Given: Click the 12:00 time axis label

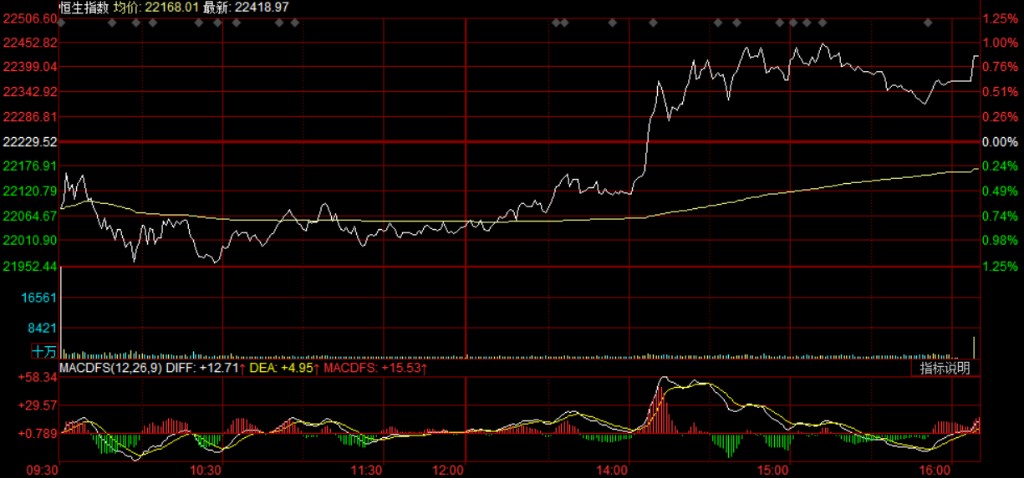Looking at the screenshot, I should [x=449, y=470].
